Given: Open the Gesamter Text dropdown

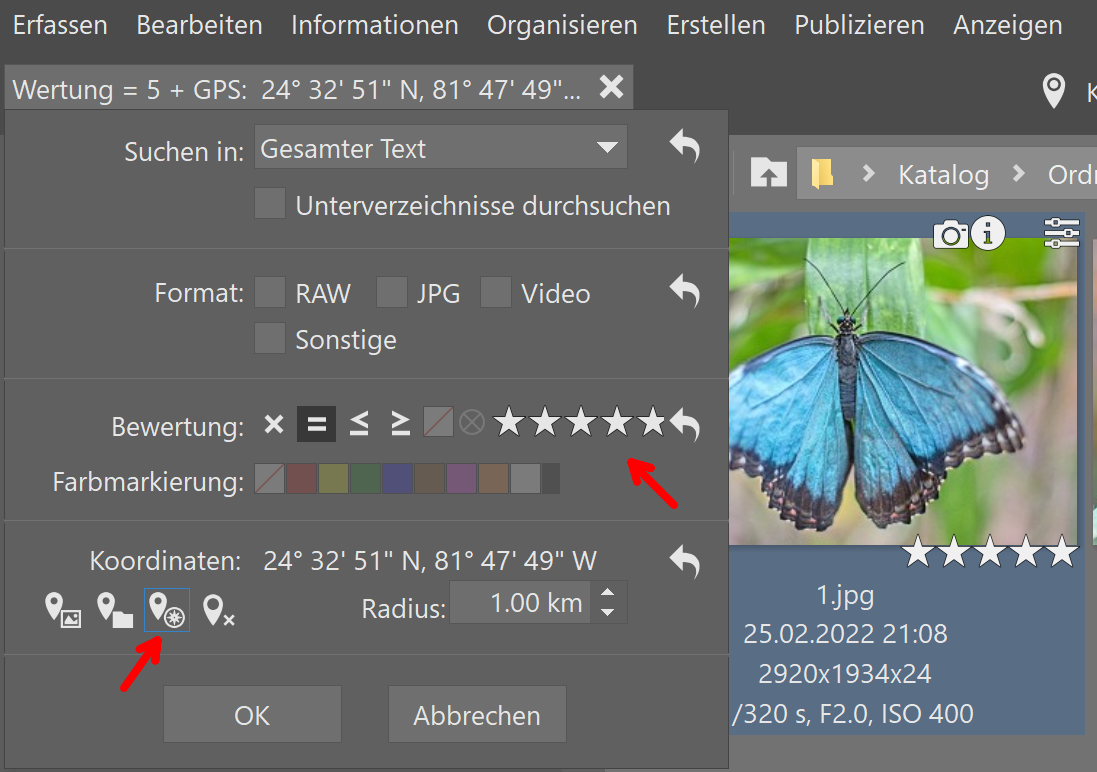Looking at the screenshot, I should 440,146.
